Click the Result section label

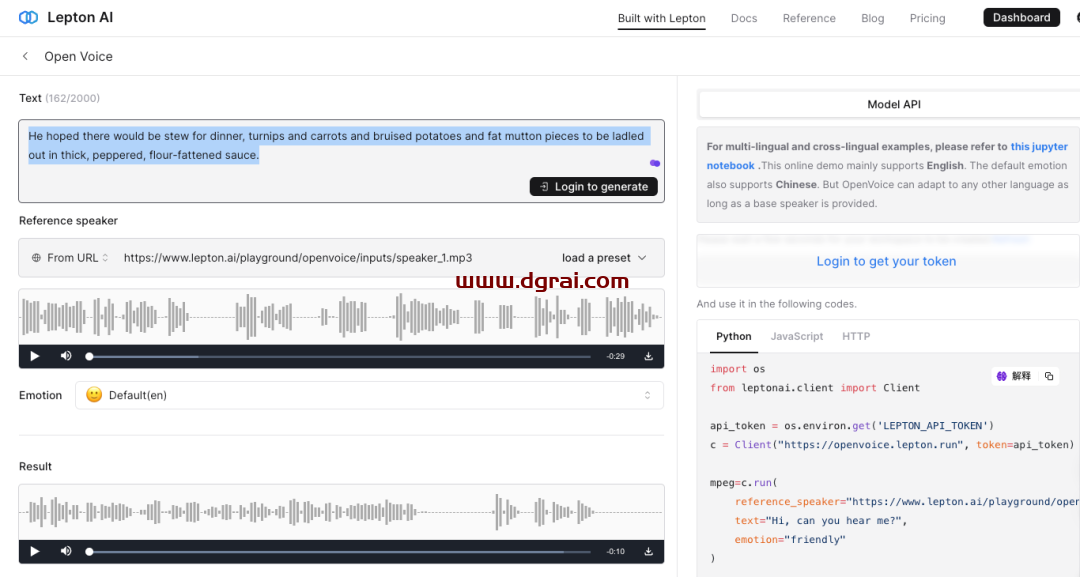click(x=35, y=466)
